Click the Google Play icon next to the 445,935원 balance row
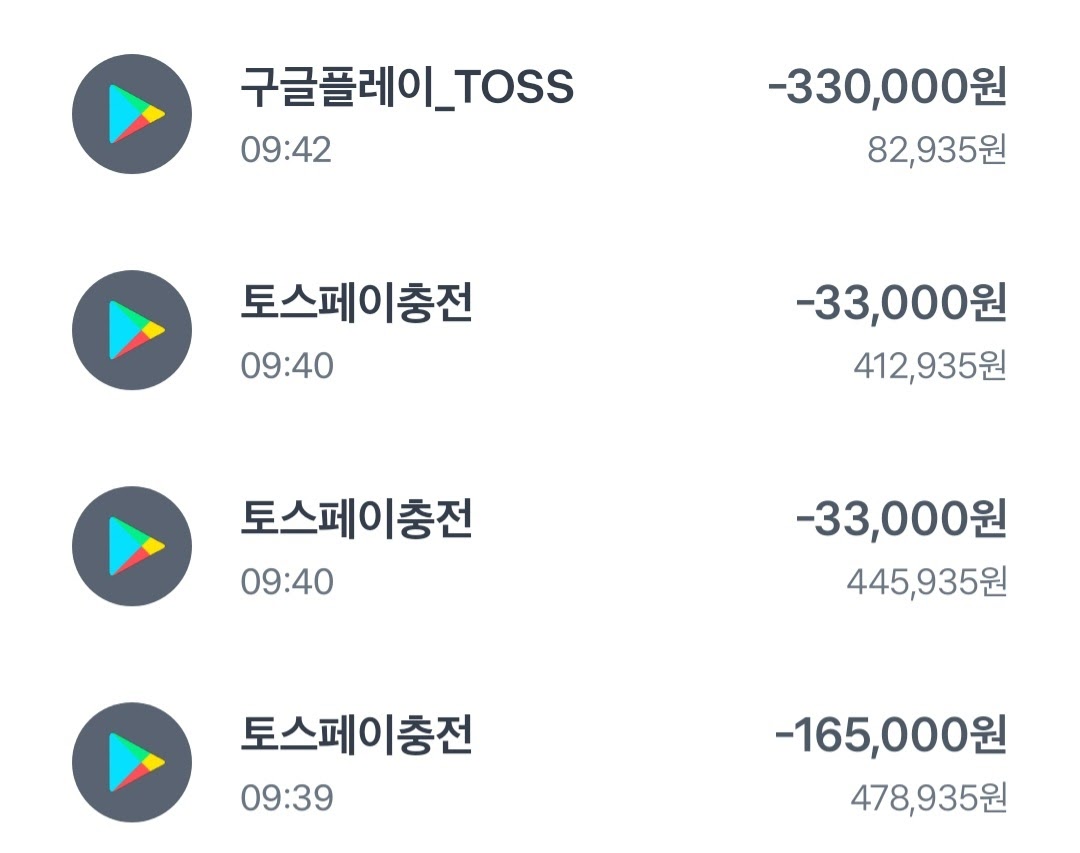The image size is (1080, 853). pos(131,545)
